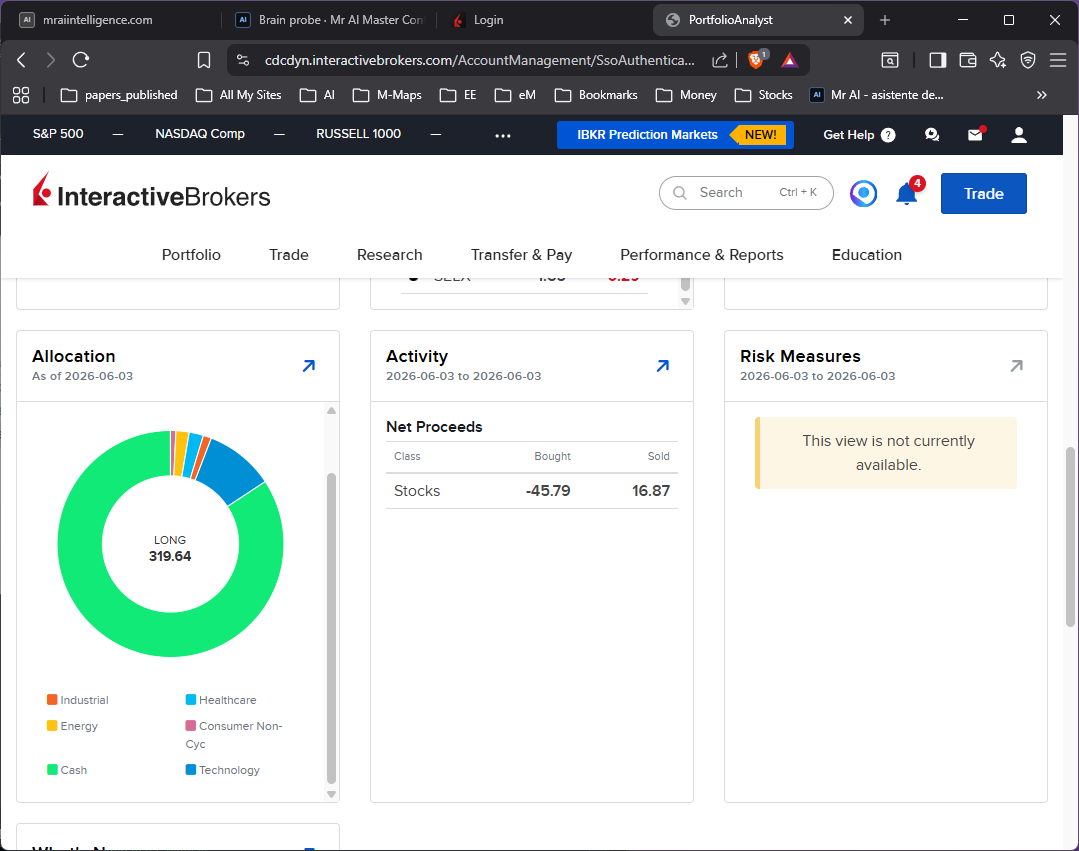
Task: Open the messages envelope icon
Action: tap(976, 135)
